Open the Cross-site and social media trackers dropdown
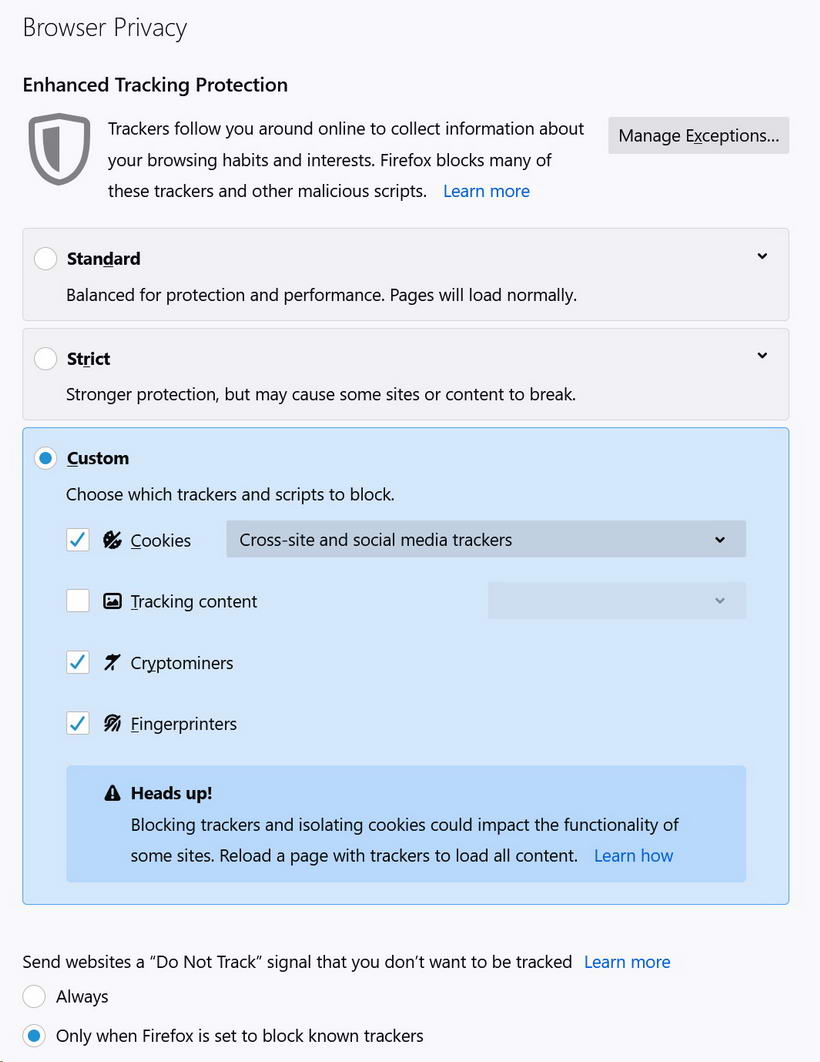Viewport: 820px width, 1062px height. click(486, 540)
